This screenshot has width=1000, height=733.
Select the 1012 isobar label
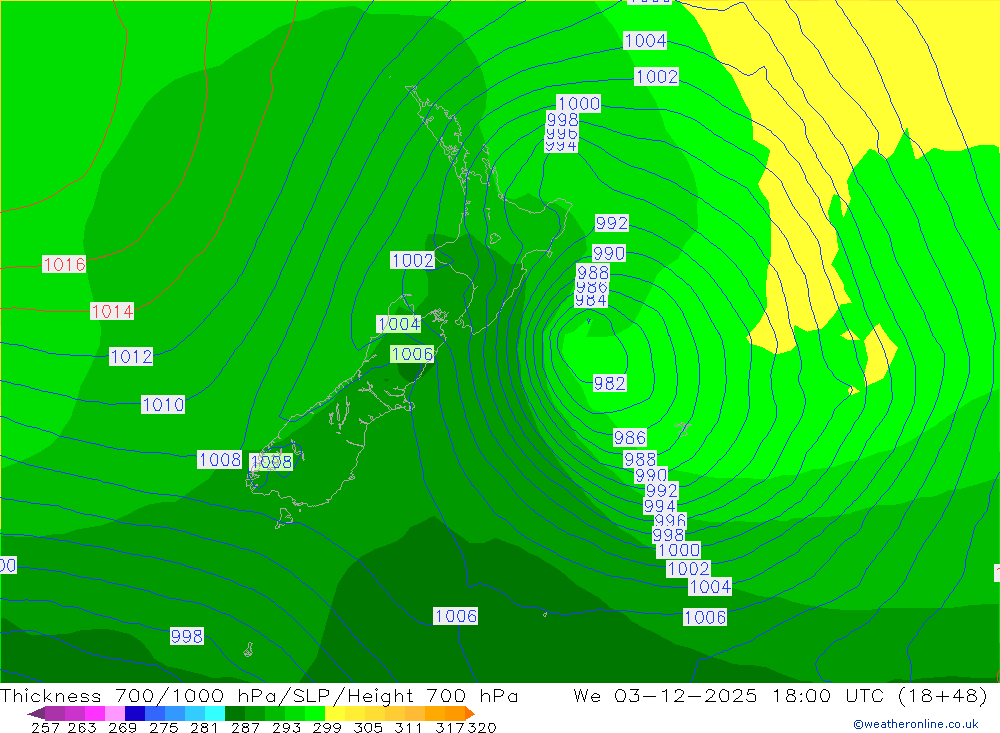point(131,356)
